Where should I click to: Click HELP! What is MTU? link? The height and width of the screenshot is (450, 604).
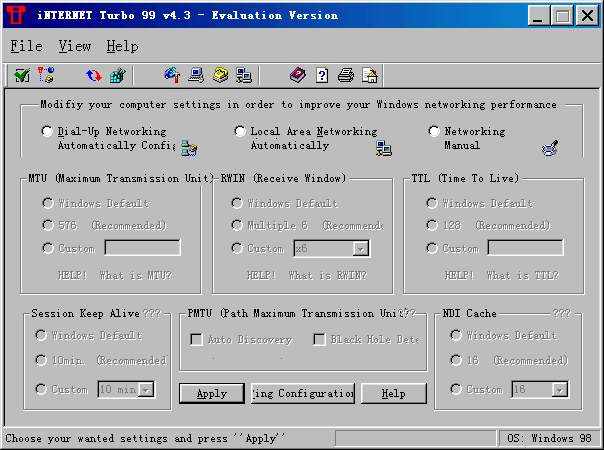(115, 275)
